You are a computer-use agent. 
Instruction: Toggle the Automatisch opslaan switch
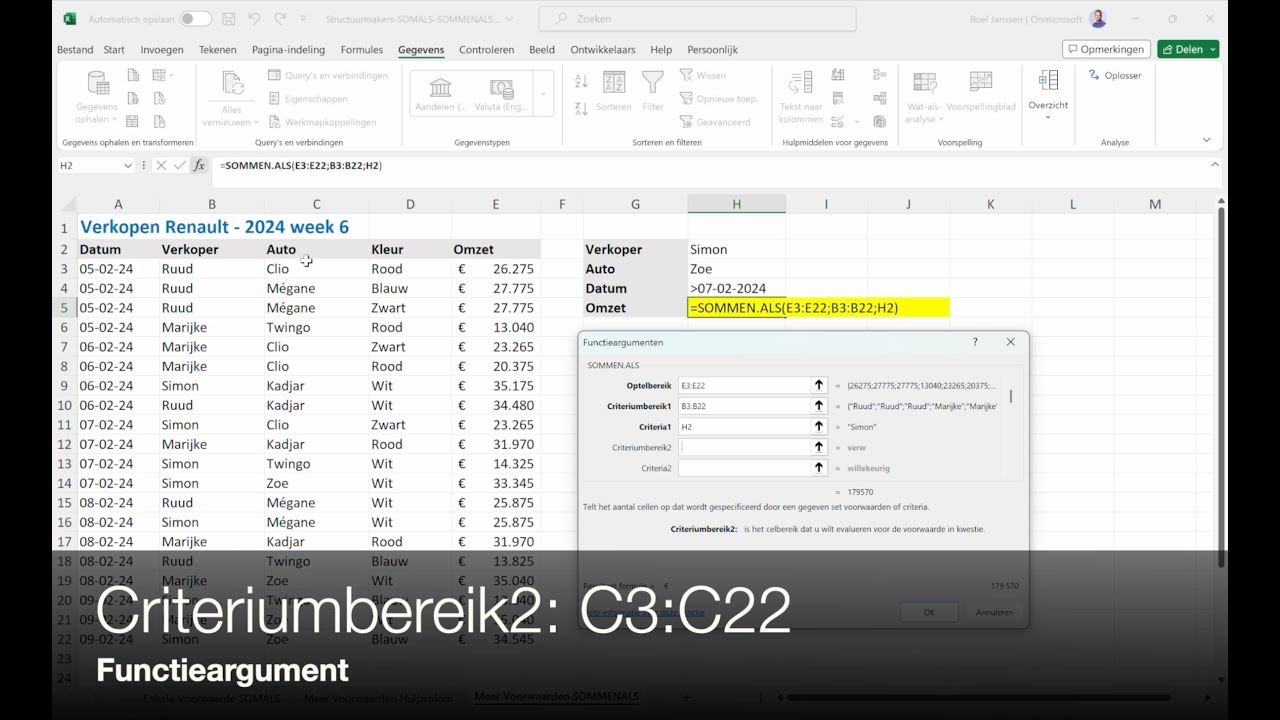pos(195,19)
